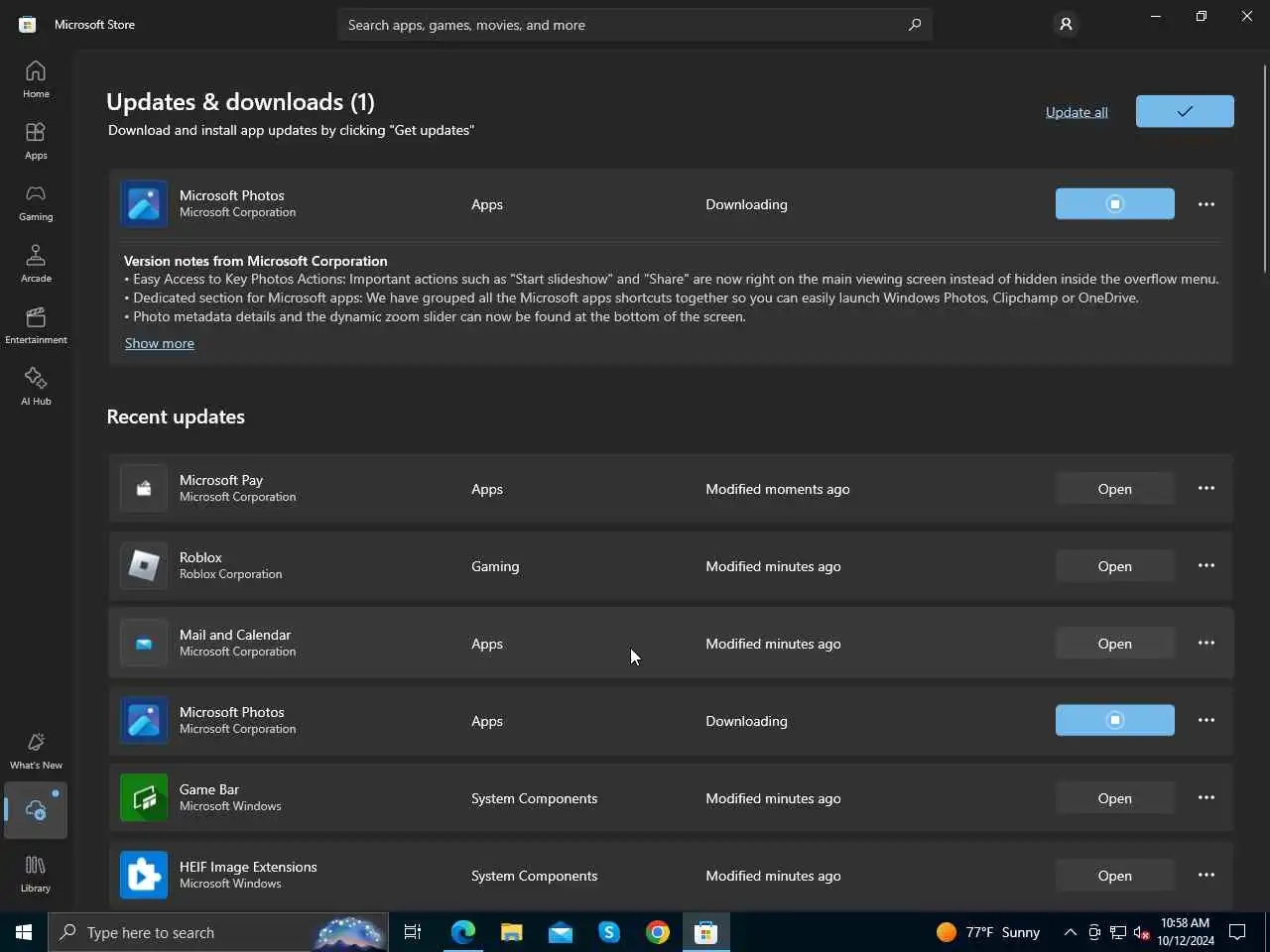The width and height of the screenshot is (1270, 952).
Task: Open the Library section
Action: [x=36, y=874]
